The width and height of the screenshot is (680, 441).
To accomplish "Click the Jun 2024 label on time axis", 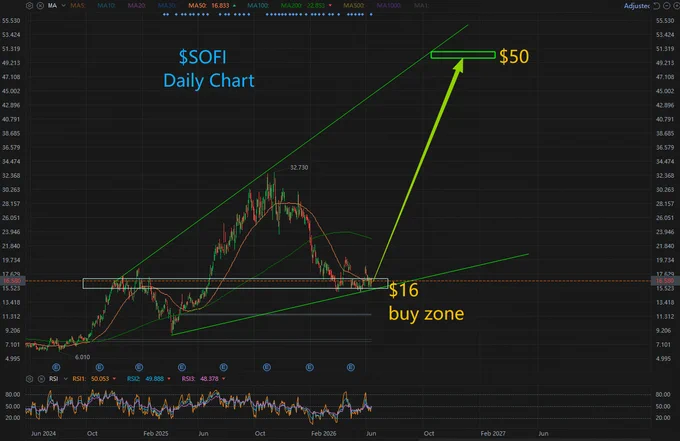I will tap(43, 433).
